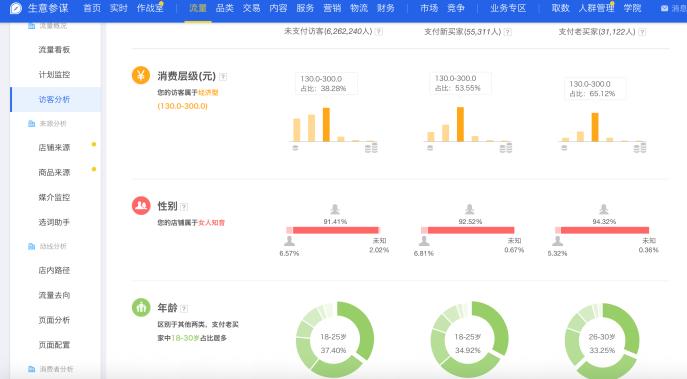Screen dimensions: 687x379
Task: Open 物流 in top navigation
Action: point(359,8)
